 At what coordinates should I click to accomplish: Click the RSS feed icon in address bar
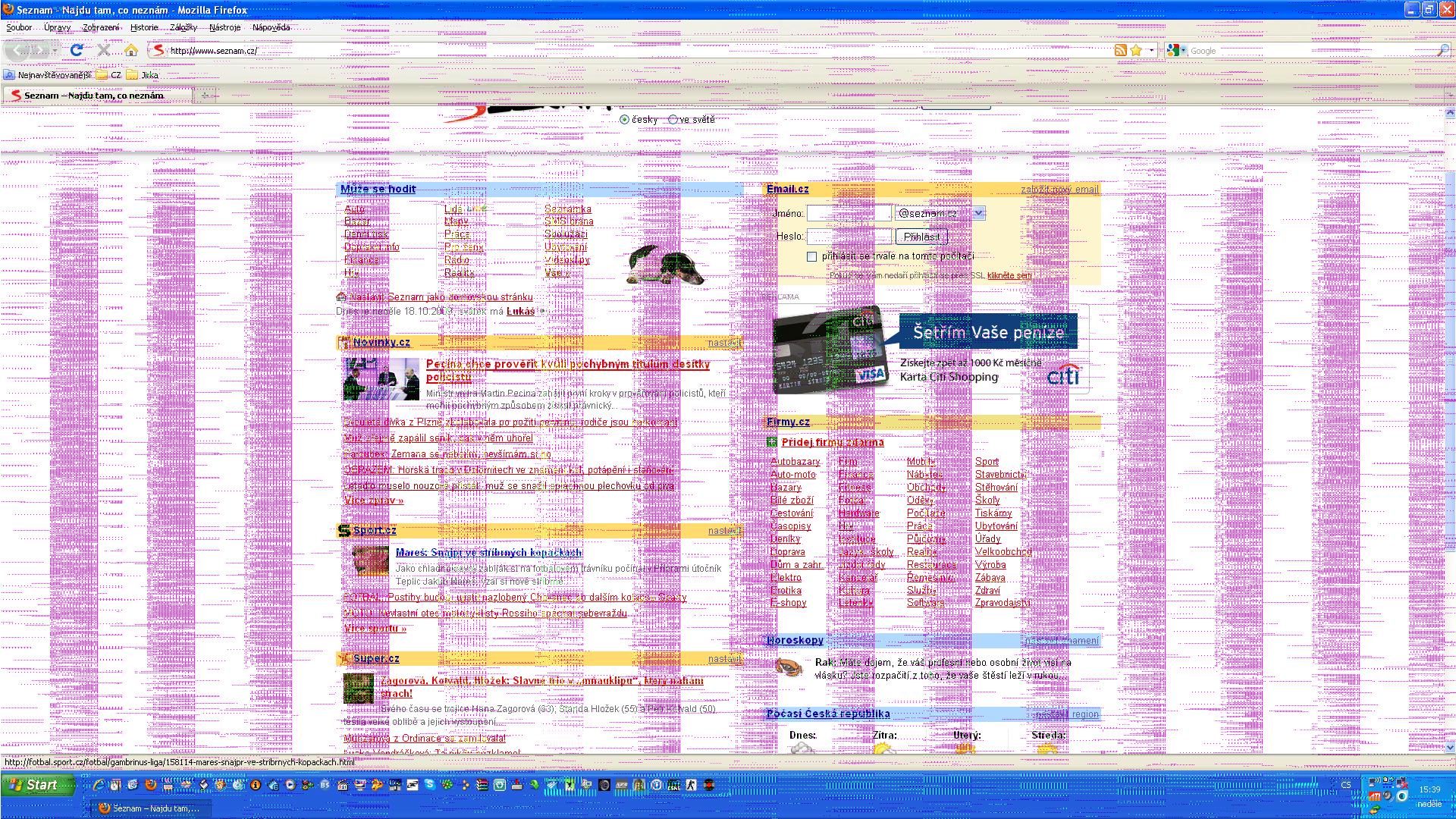pyautogui.click(x=1120, y=50)
